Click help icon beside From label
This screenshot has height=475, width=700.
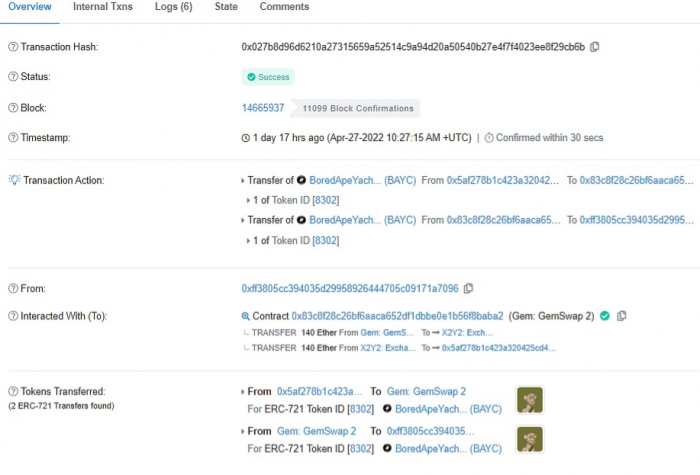coord(13,289)
